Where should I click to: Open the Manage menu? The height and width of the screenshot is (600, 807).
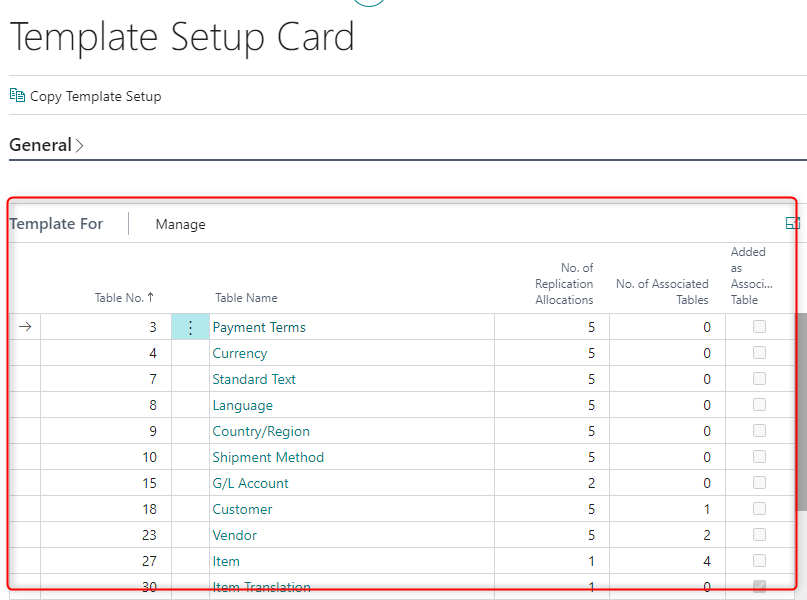point(180,224)
